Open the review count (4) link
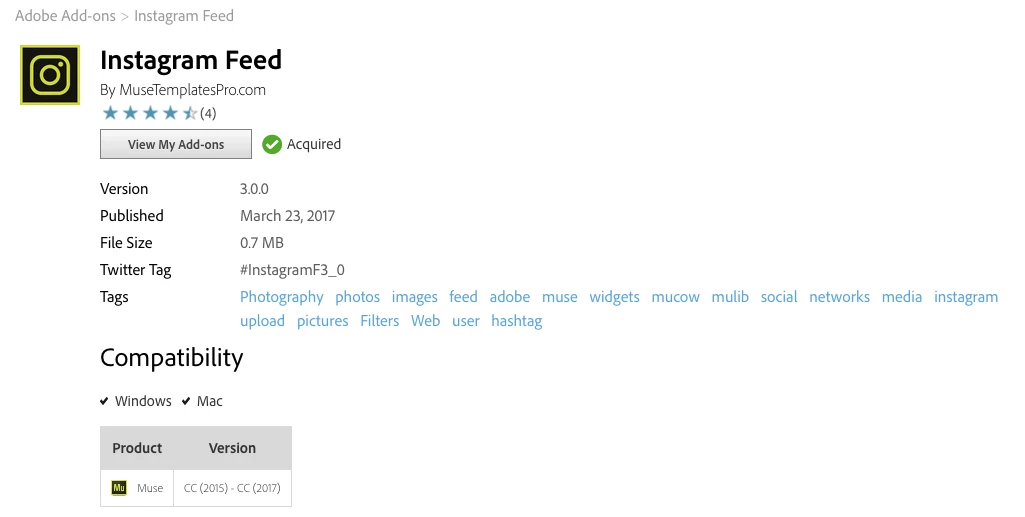Viewport: 1025px width, 517px height. (x=208, y=114)
